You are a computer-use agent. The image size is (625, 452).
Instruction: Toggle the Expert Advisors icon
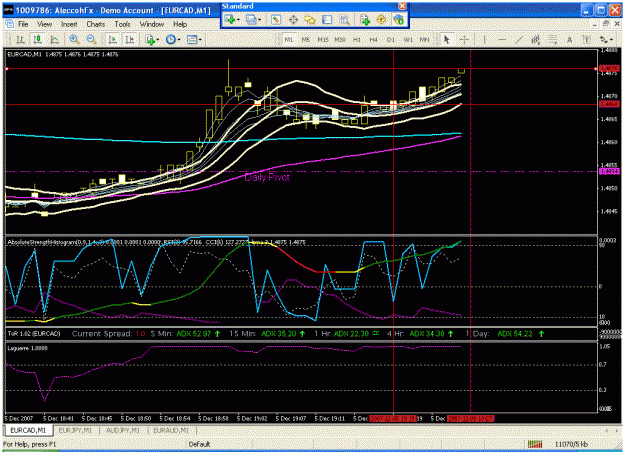(398, 19)
